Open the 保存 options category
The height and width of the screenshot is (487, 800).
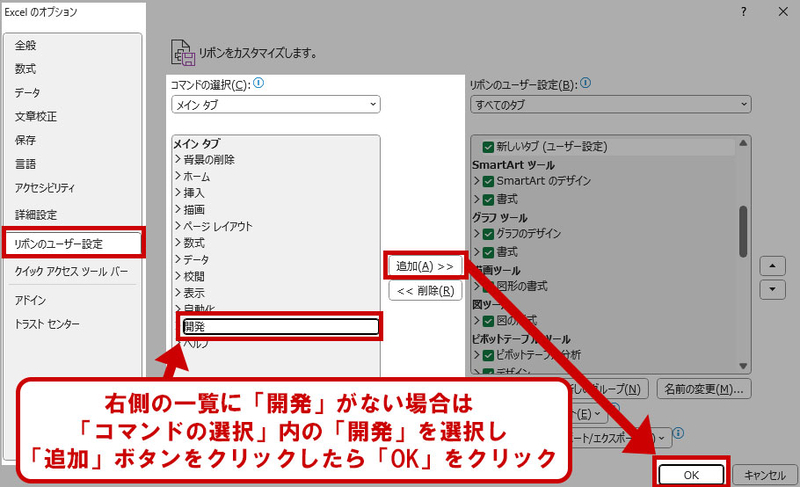click(x=26, y=140)
